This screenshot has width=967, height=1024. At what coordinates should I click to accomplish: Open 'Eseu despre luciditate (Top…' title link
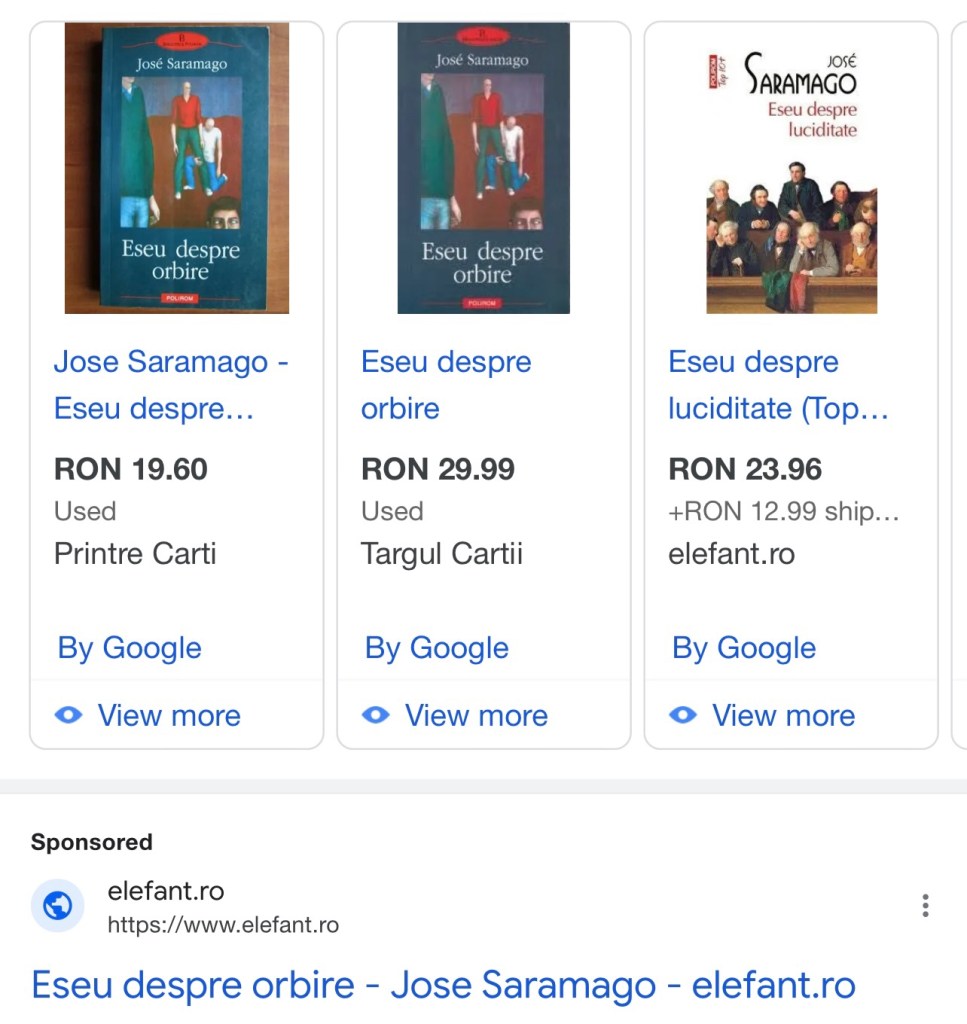pos(778,385)
